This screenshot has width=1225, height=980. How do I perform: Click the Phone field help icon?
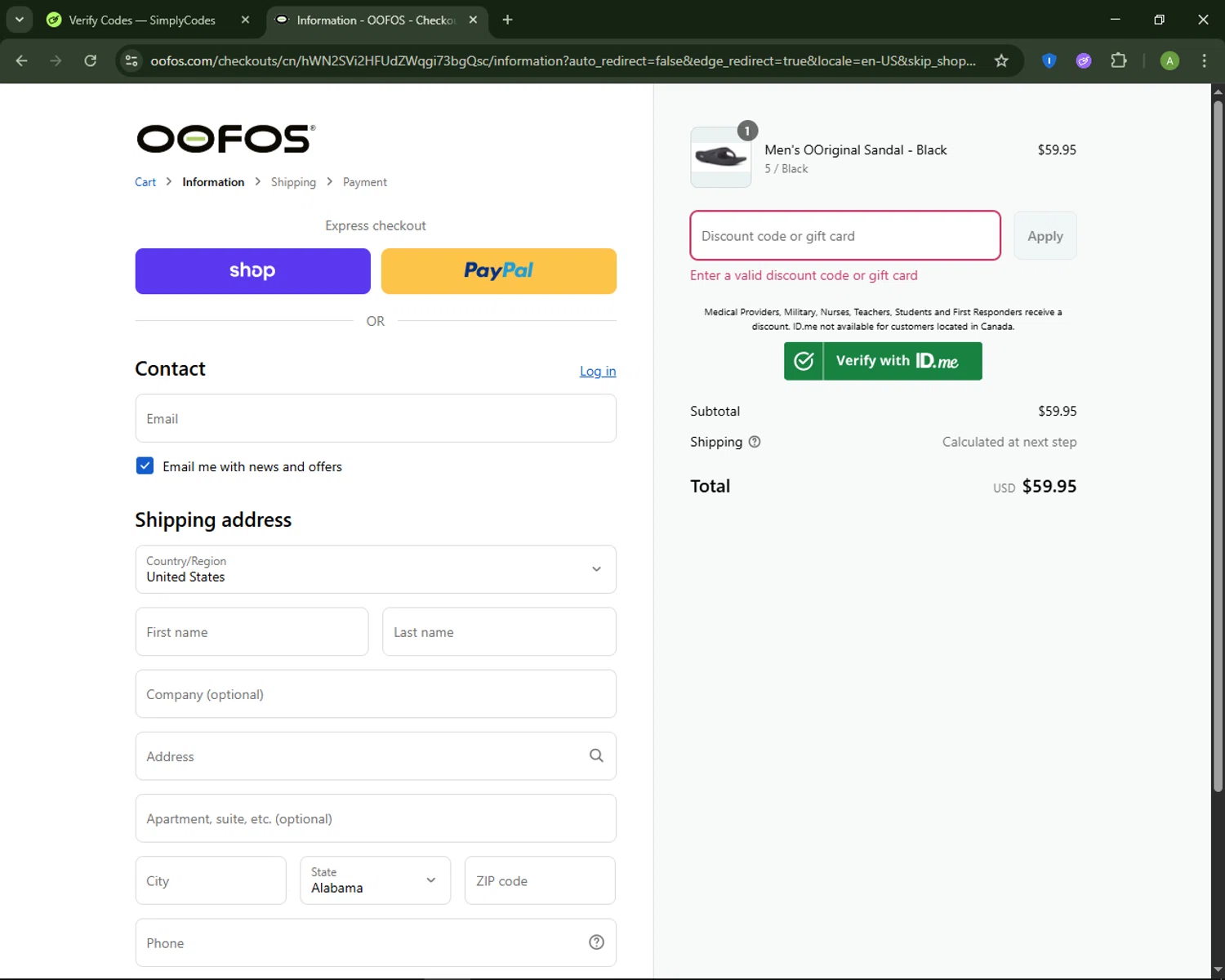point(596,942)
